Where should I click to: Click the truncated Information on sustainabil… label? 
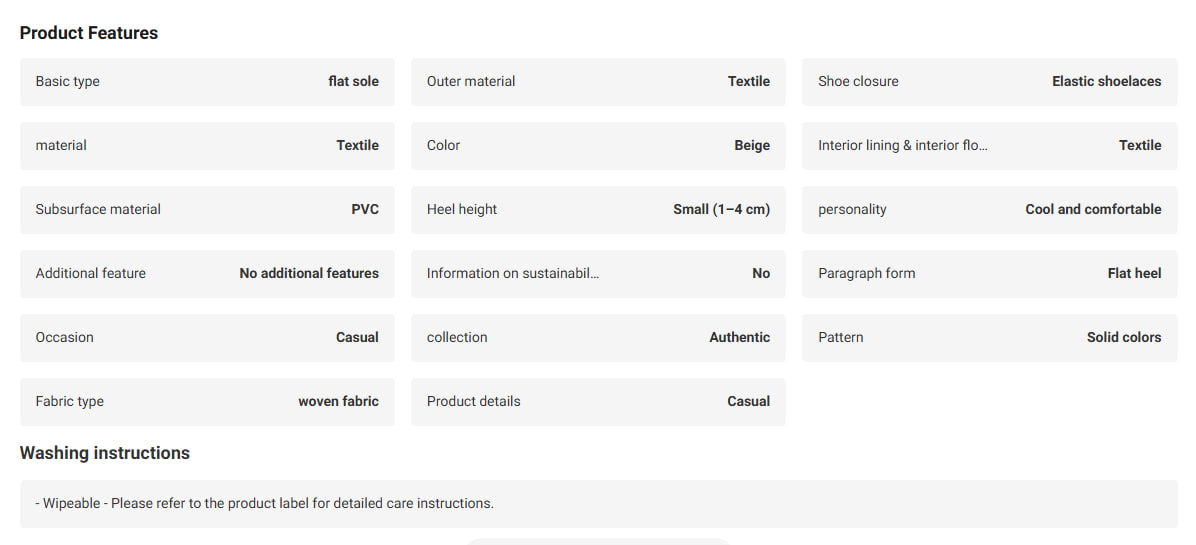(513, 274)
